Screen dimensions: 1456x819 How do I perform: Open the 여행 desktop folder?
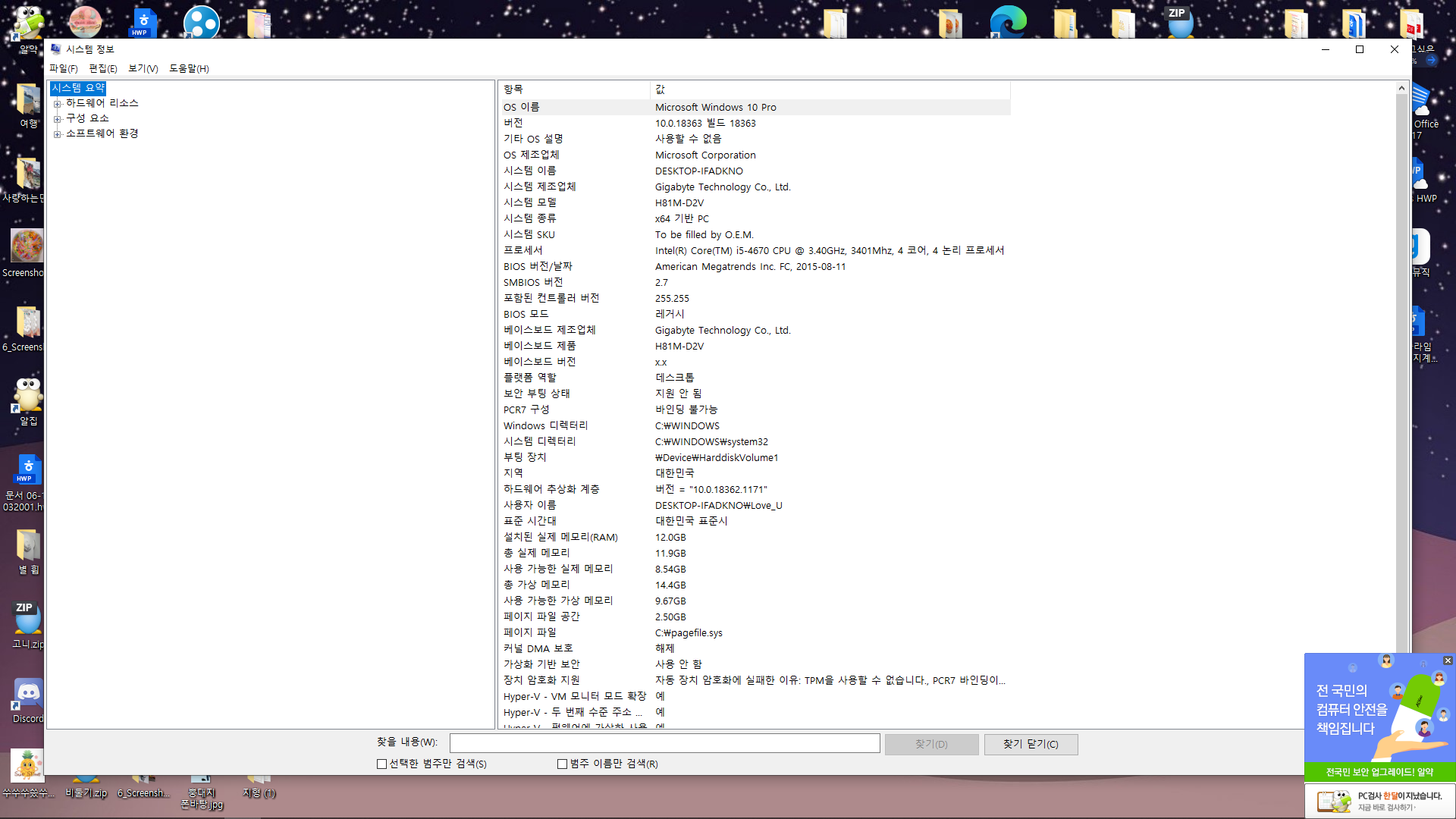click(x=28, y=100)
